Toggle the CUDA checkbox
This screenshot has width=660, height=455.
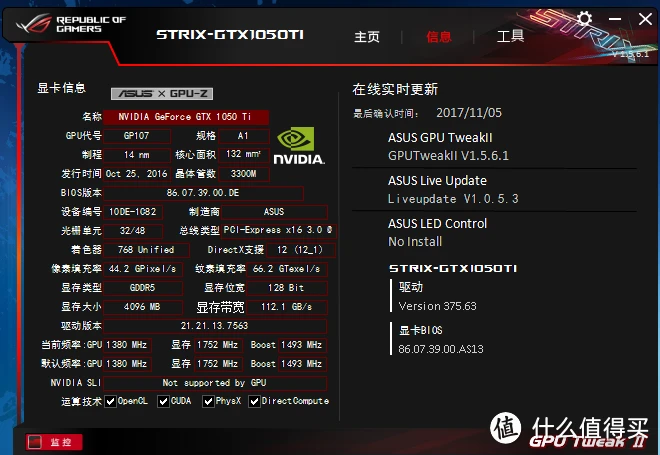(x=163, y=401)
